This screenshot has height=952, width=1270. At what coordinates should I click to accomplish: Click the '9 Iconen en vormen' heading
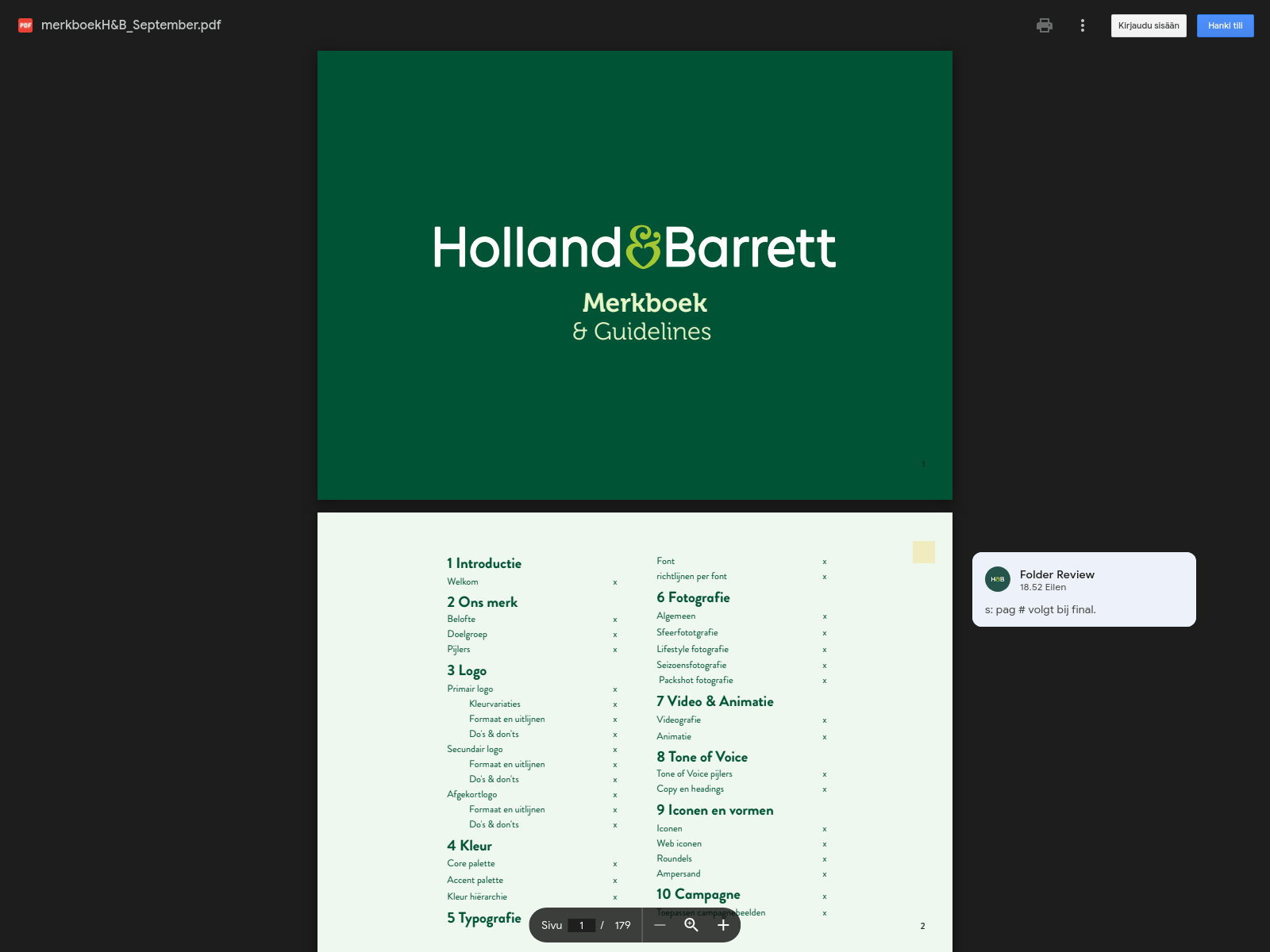click(715, 810)
